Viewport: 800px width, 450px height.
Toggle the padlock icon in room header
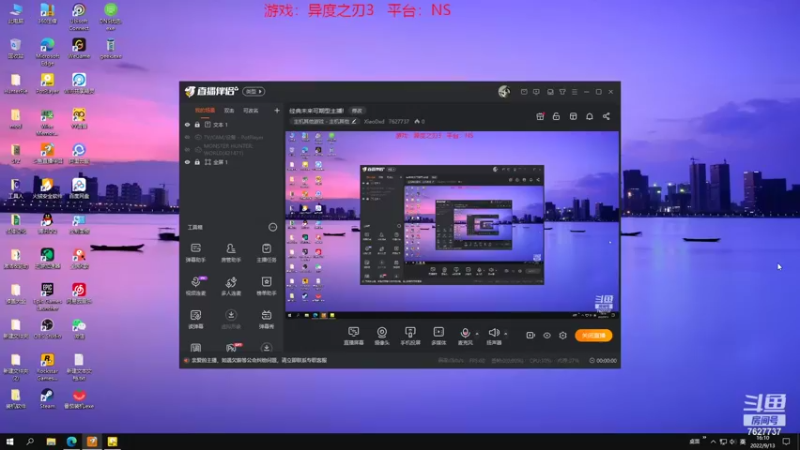click(556, 116)
